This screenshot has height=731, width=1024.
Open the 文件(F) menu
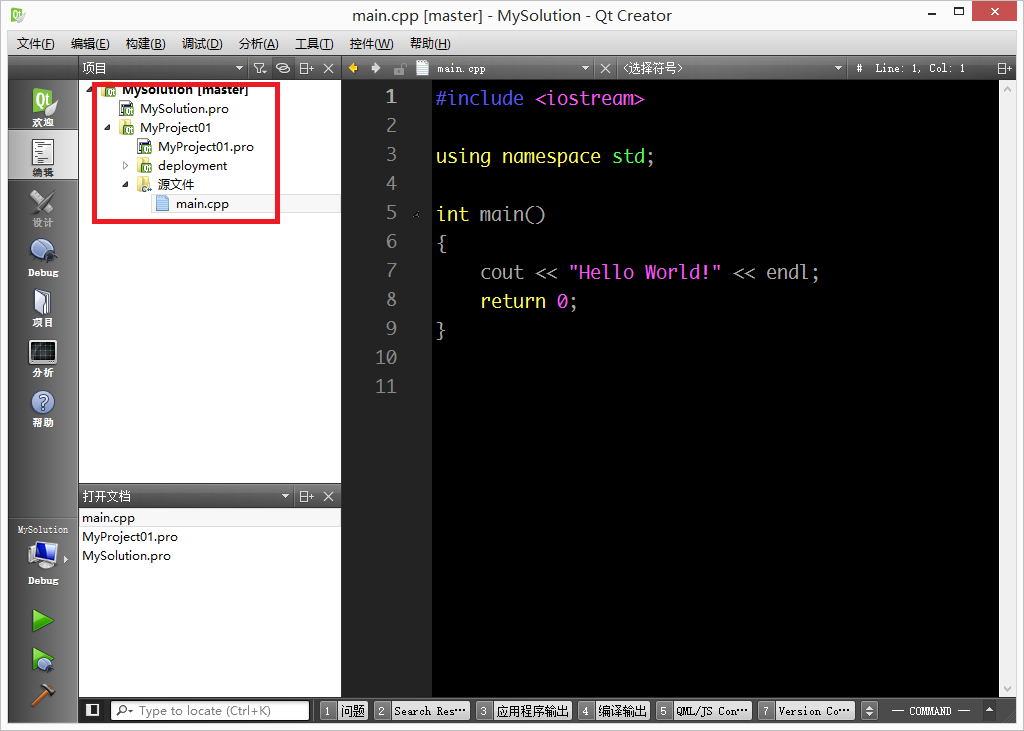35,44
